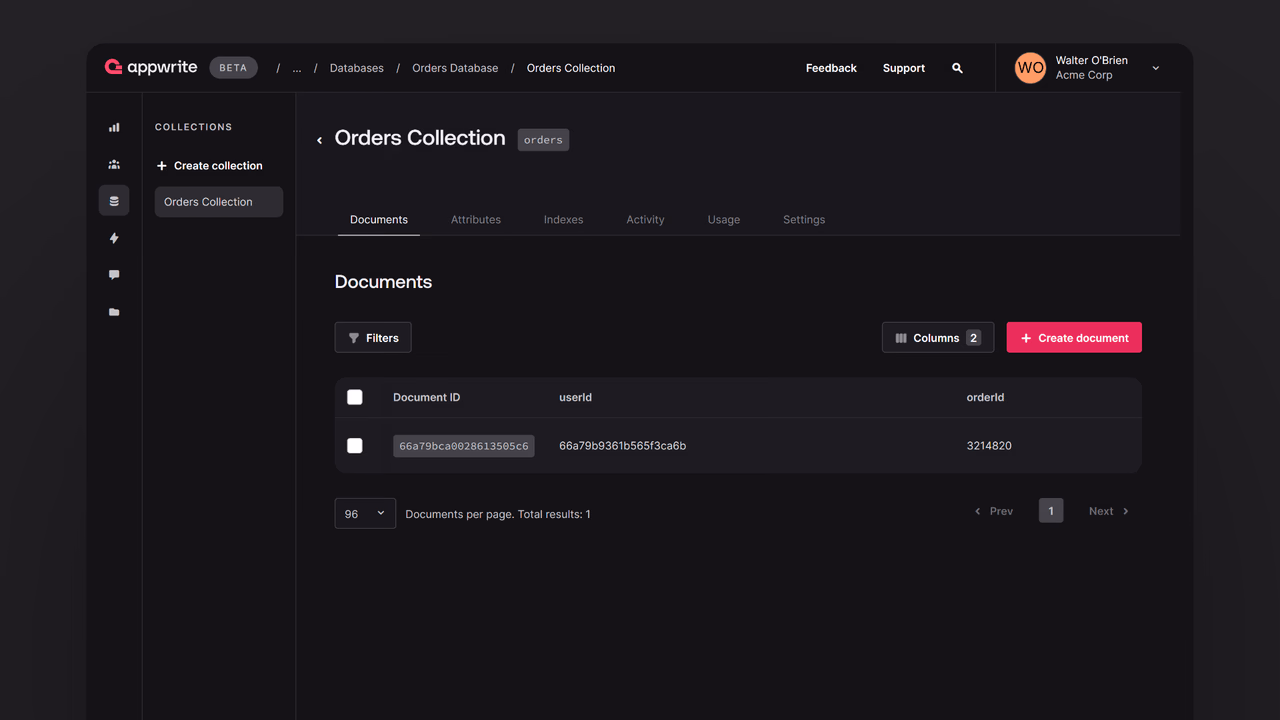This screenshot has height=720, width=1280.
Task: Click the orderId value 3214820
Action: click(989, 446)
